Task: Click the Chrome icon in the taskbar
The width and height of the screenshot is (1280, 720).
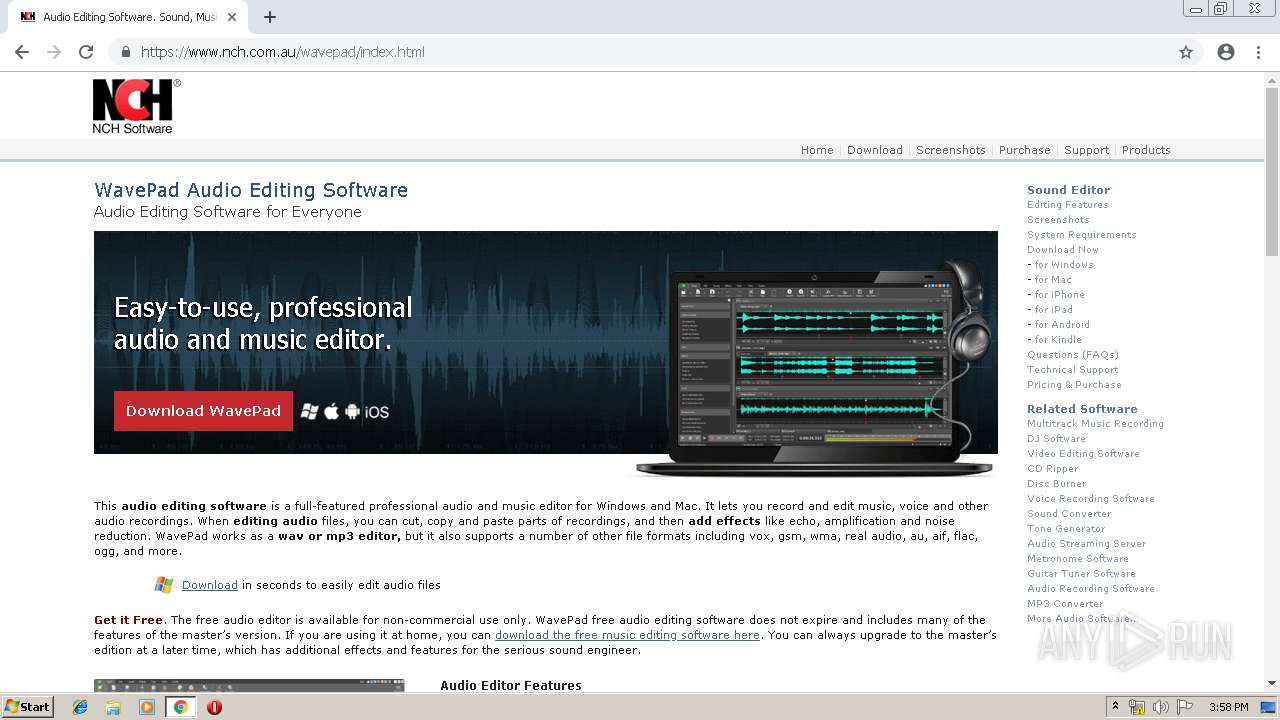Action: [180, 707]
